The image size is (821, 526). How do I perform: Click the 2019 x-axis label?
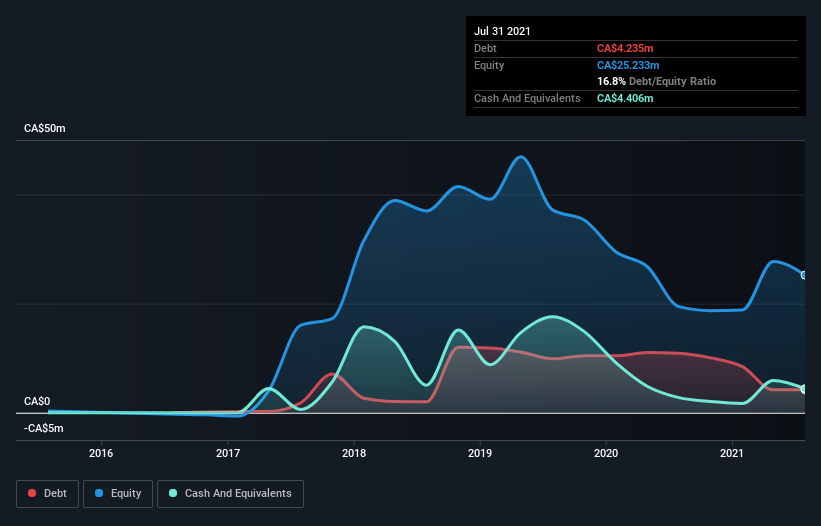coord(480,453)
